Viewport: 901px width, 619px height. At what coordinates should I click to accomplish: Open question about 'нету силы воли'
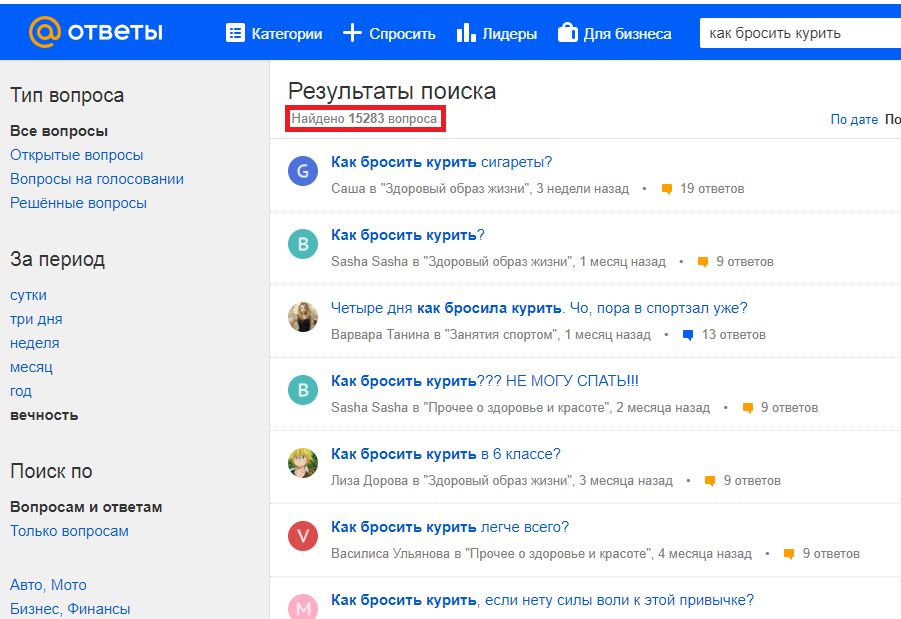(542, 600)
